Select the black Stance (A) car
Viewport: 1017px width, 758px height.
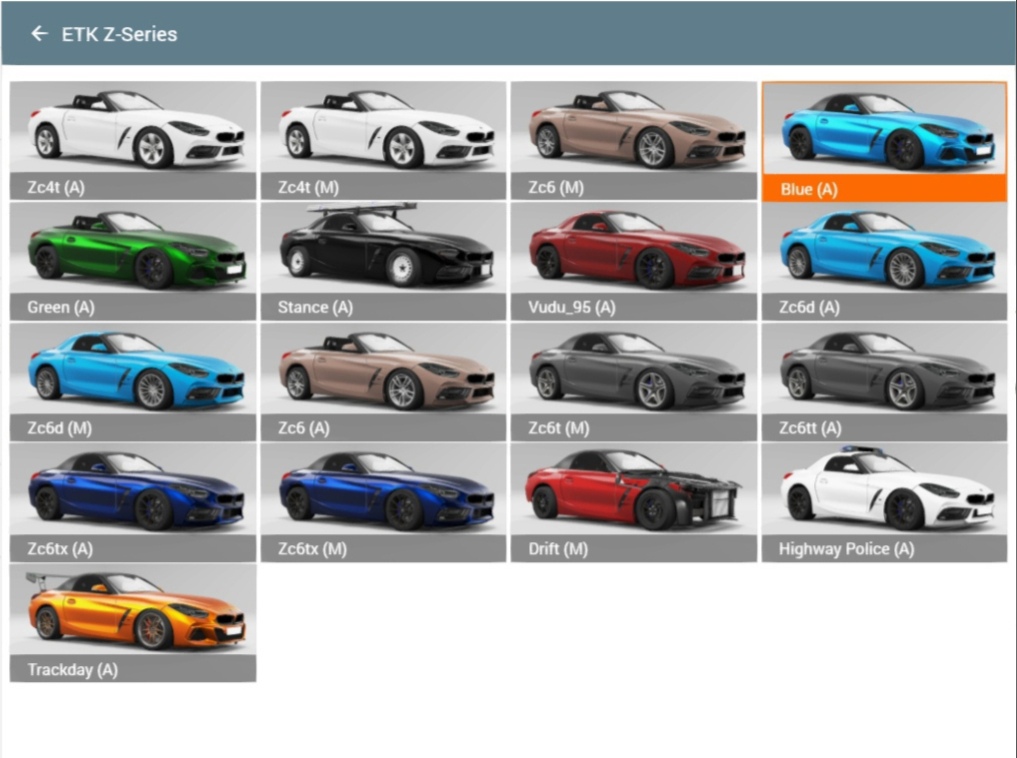click(383, 251)
